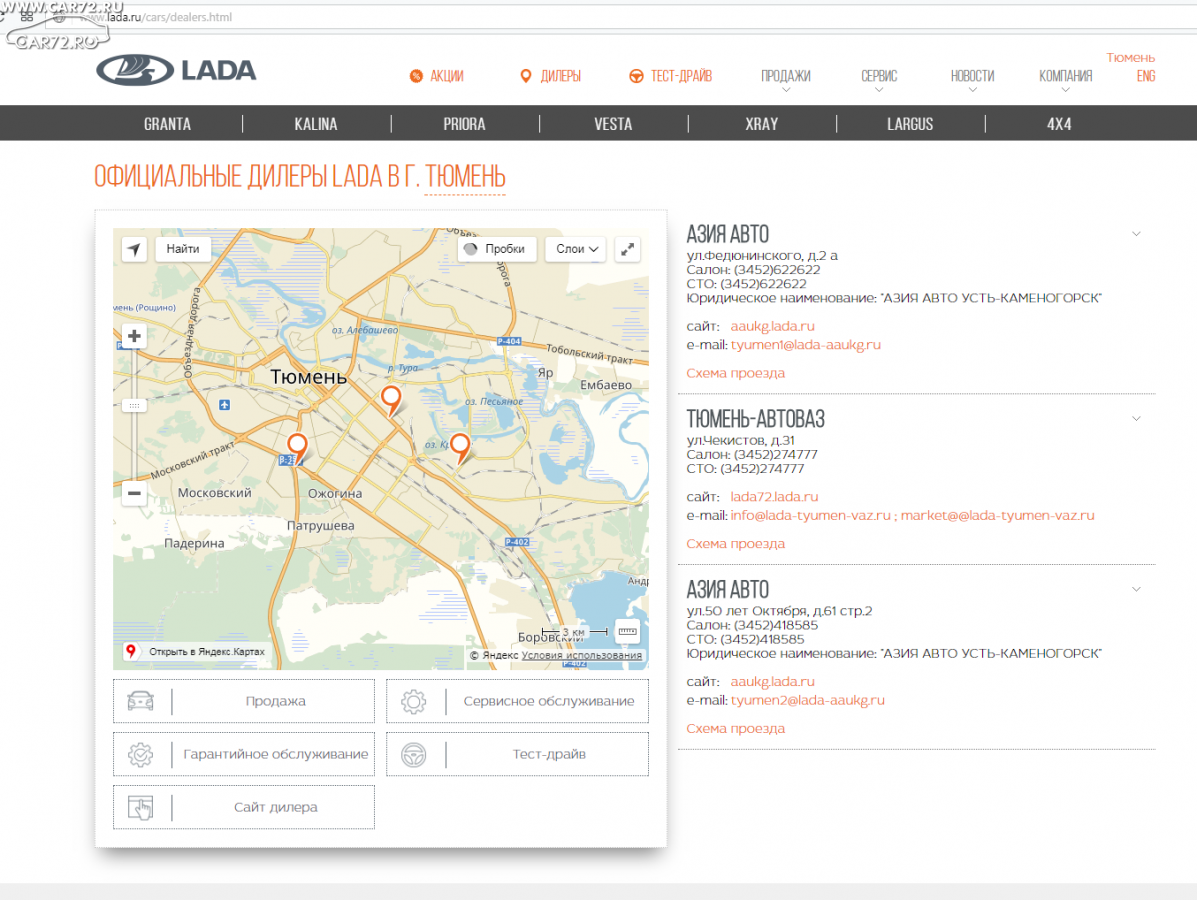The height and width of the screenshot is (900, 1197).
Task: Open the VESTA model page
Action: [613, 124]
